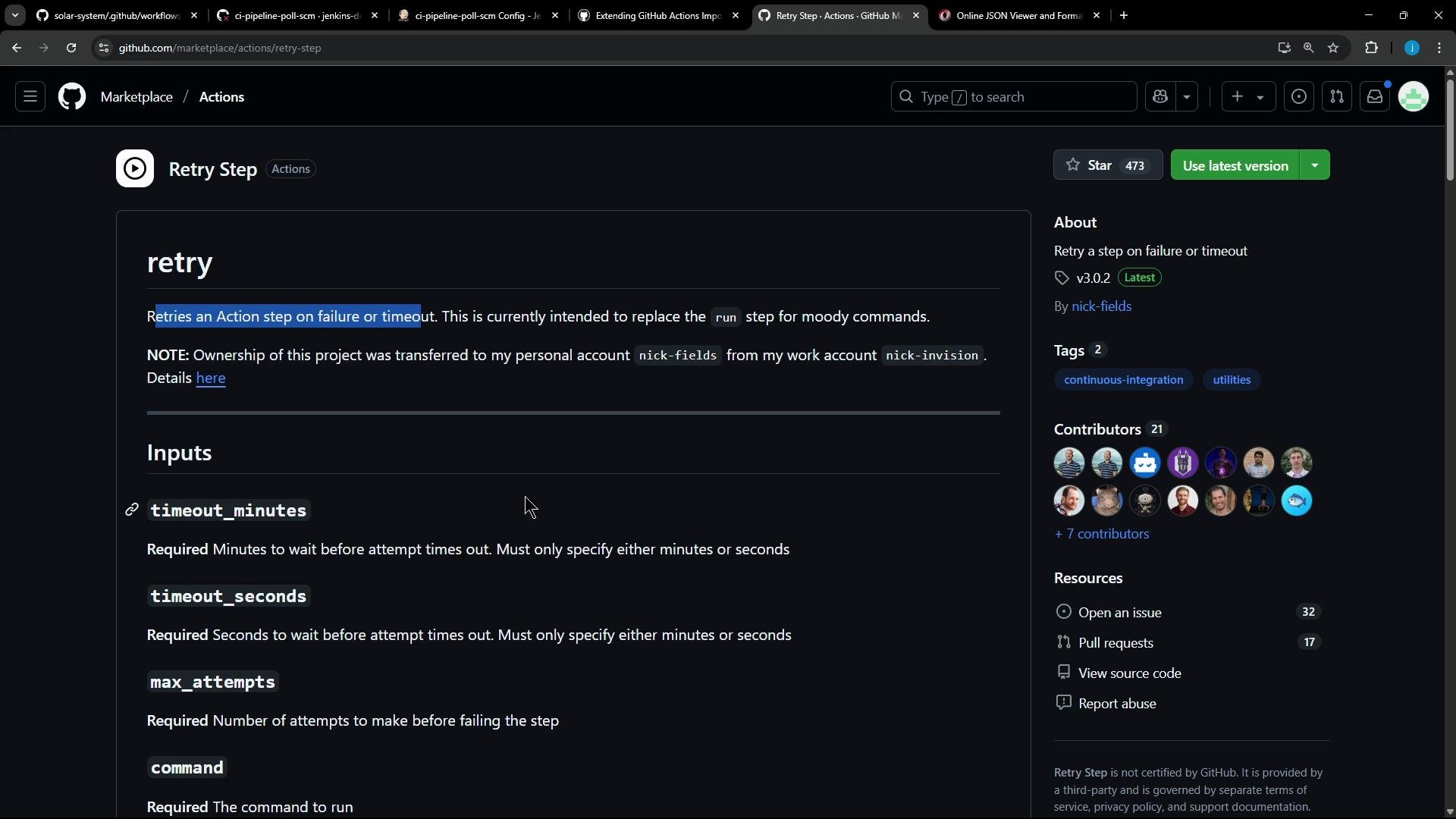Screen dimensions: 1456x819
Task: Close the Retry Step browser tab
Action: point(916,15)
